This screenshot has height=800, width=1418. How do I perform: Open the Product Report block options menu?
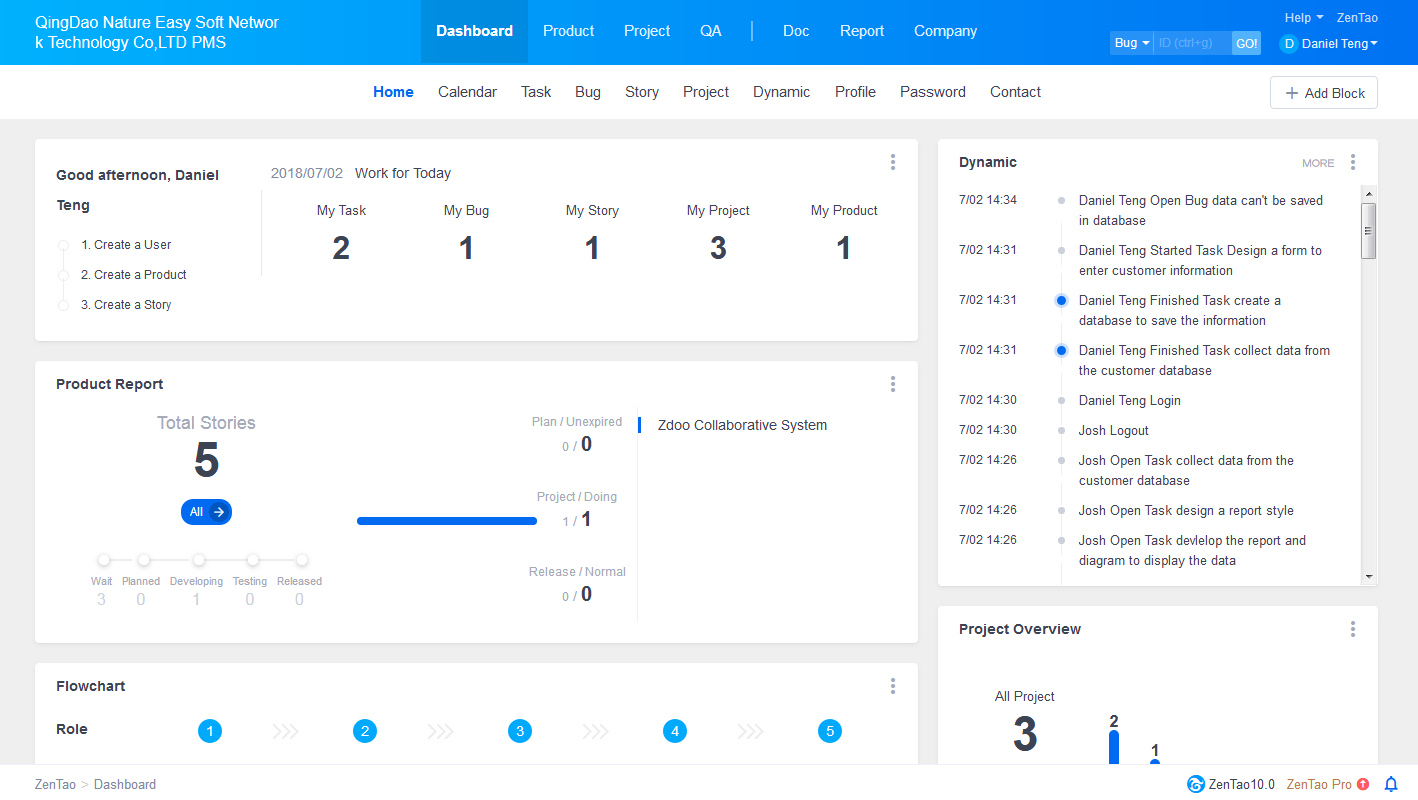click(x=893, y=384)
